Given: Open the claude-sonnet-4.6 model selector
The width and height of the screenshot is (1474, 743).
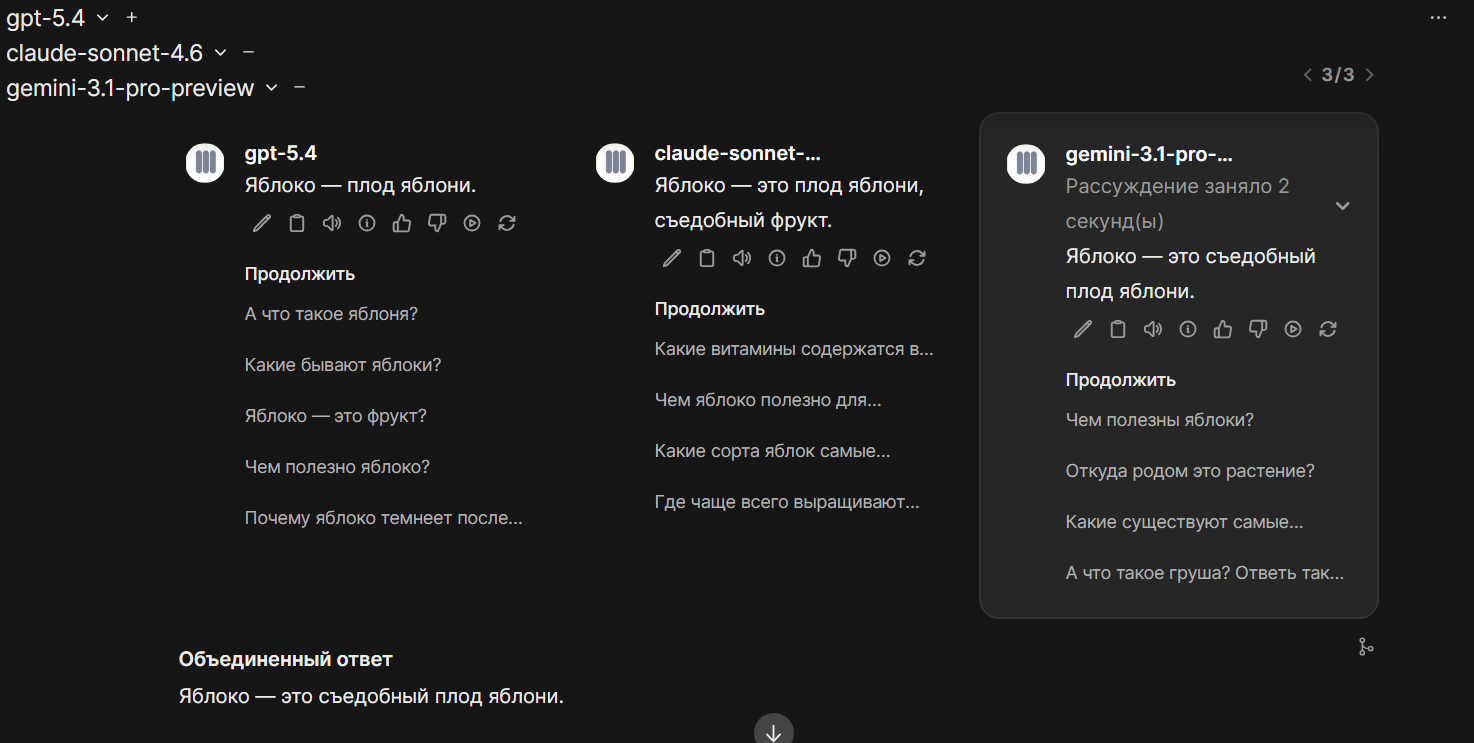Looking at the screenshot, I should pyautogui.click(x=220, y=53).
